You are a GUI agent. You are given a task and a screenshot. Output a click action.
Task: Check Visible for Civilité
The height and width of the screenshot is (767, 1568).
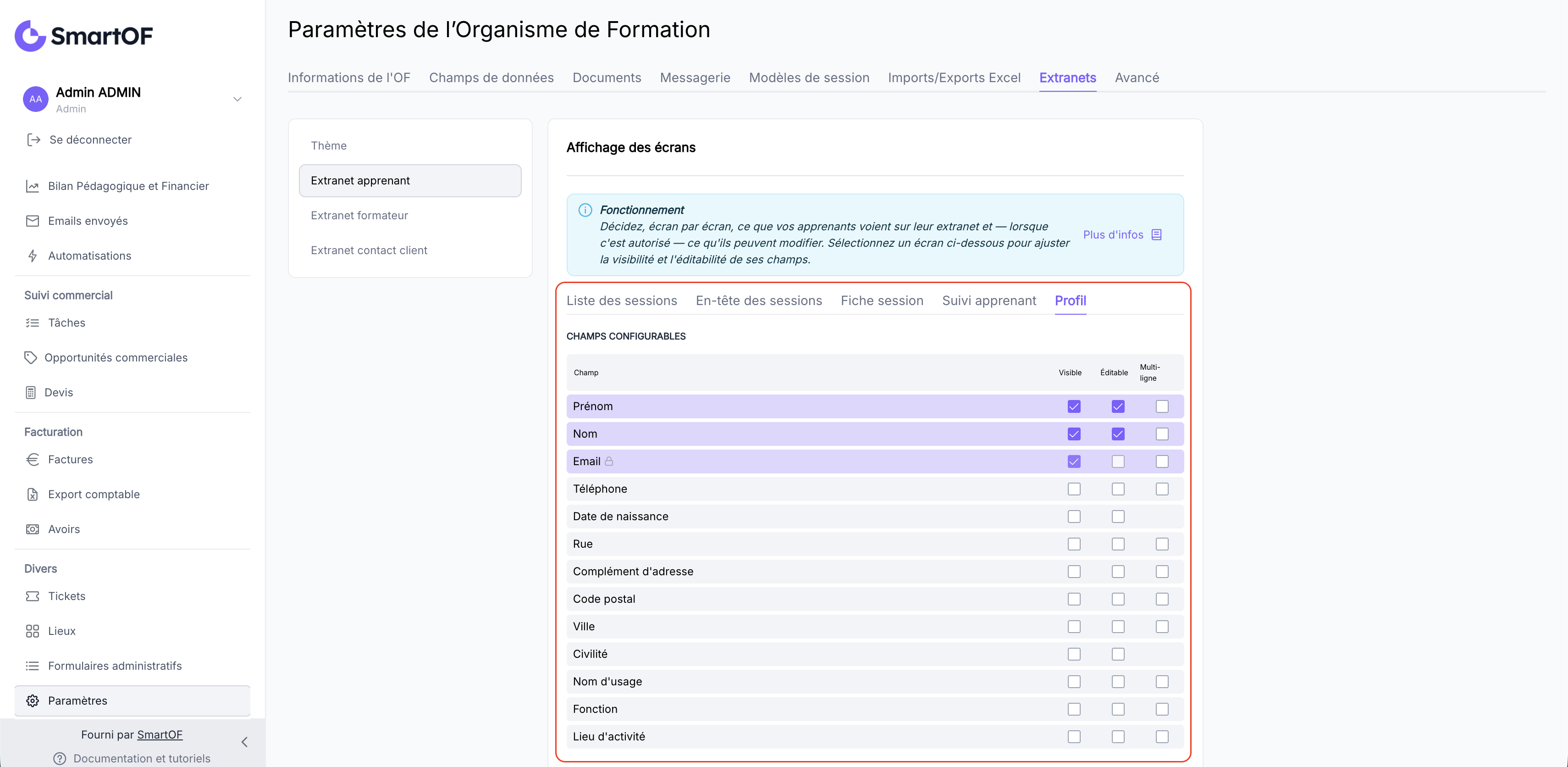[x=1074, y=654]
